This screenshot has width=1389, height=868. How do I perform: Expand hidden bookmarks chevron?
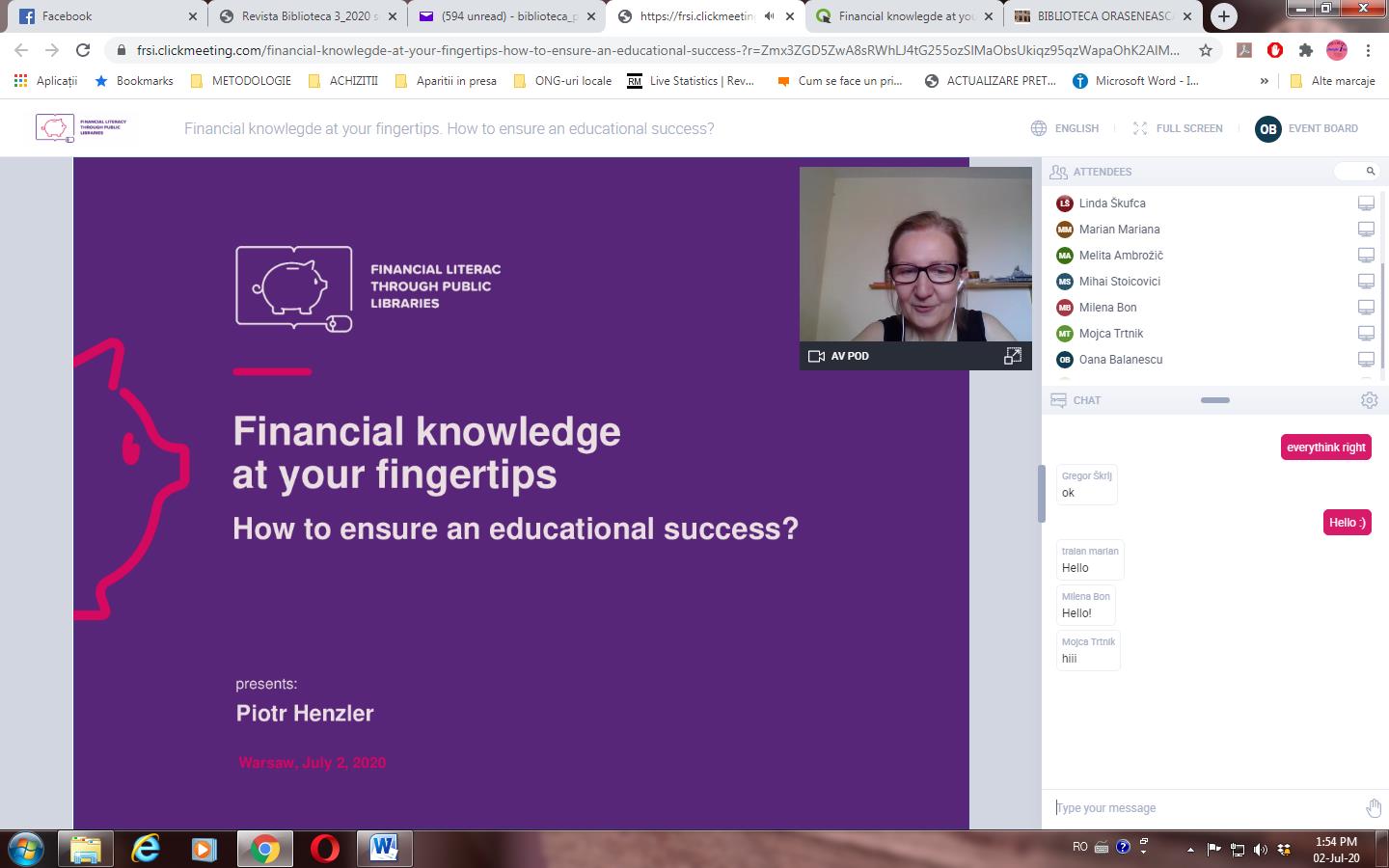pos(1264,81)
